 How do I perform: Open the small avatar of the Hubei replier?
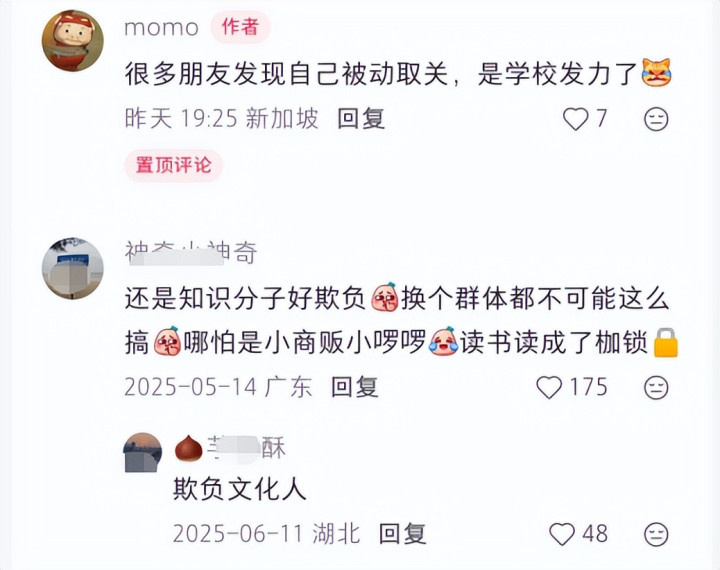point(142,452)
